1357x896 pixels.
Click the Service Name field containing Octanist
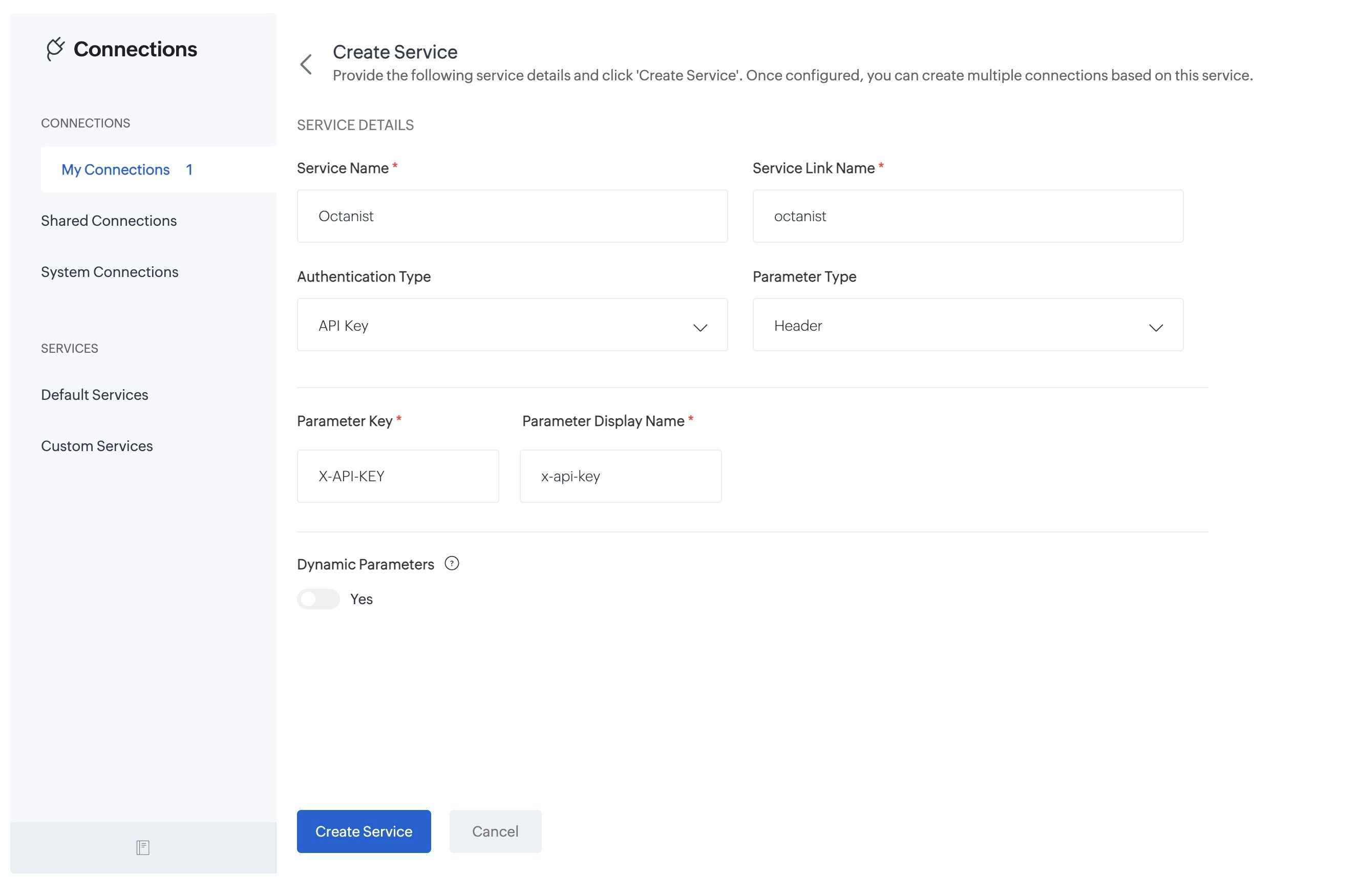tap(512, 216)
